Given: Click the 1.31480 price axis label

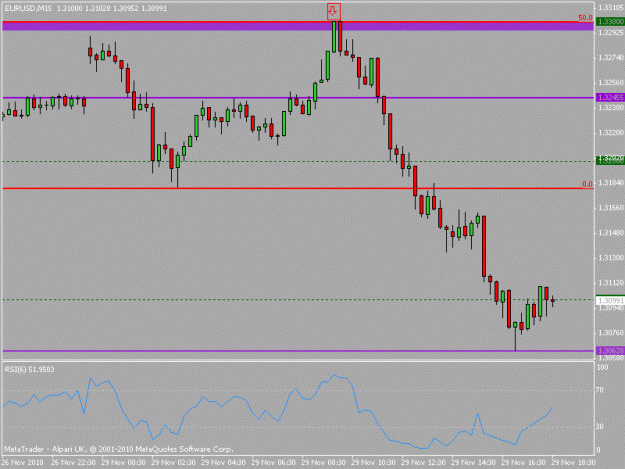Looking at the screenshot, I should click(611, 233).
